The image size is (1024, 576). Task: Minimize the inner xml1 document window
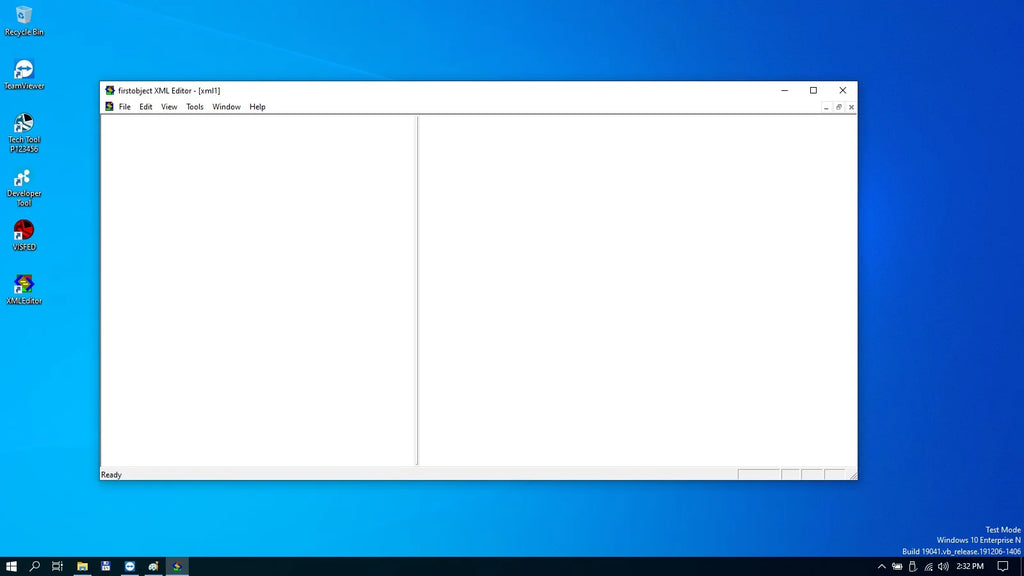[826, 107]
